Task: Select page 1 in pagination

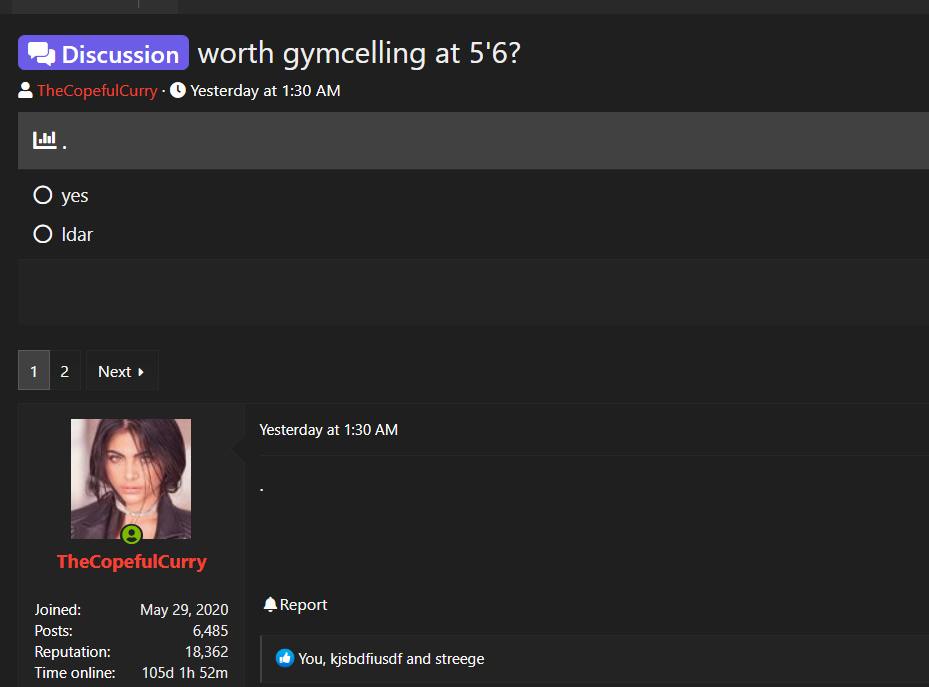Action: (34, 371)
